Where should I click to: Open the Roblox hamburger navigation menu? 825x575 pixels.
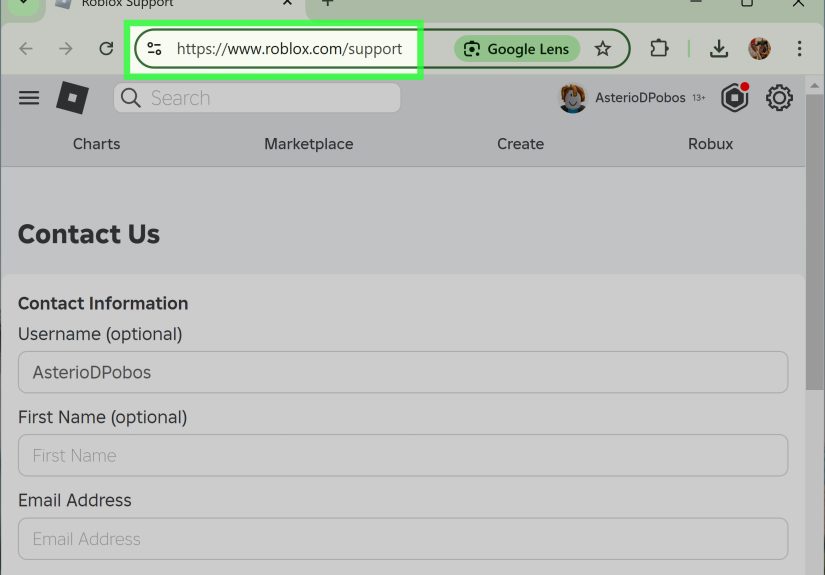coord(29,98)
